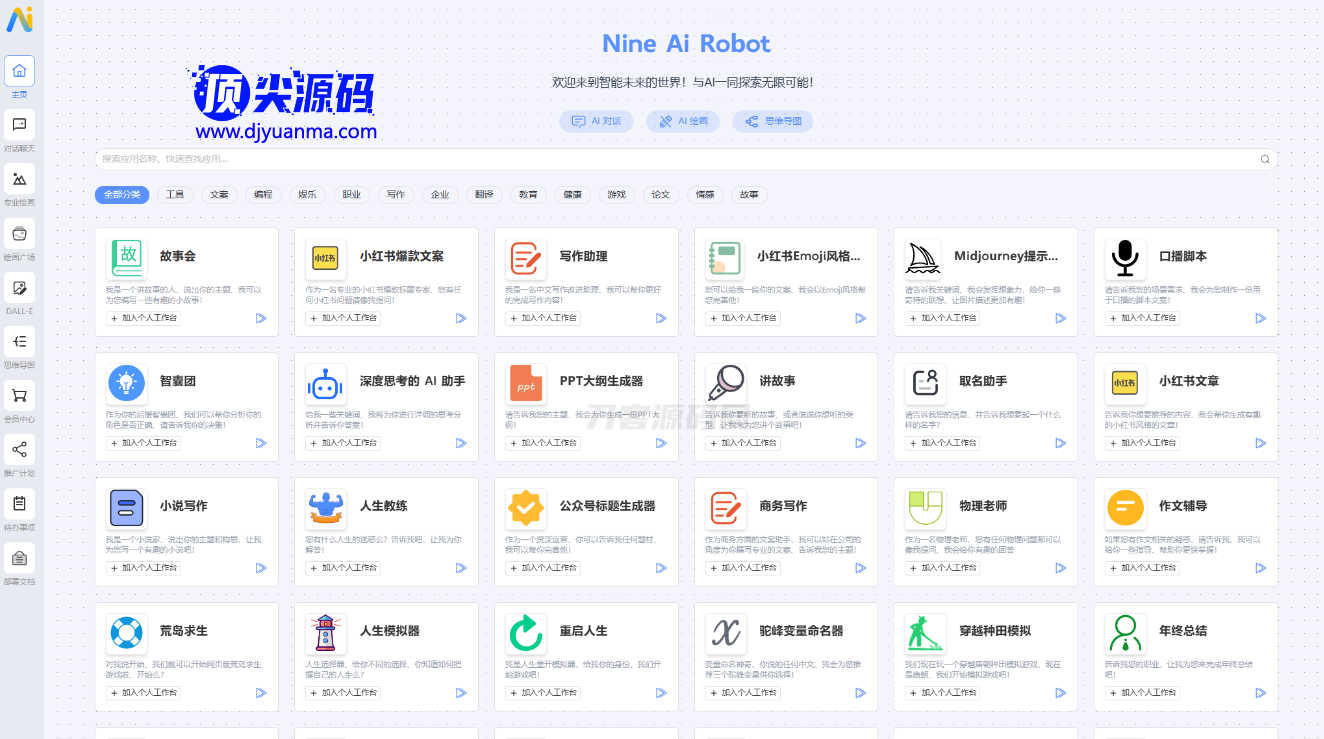Click the AI 绘画 button
The height and width of the screenshot is (739, 1324).
(x=683, y=121)
